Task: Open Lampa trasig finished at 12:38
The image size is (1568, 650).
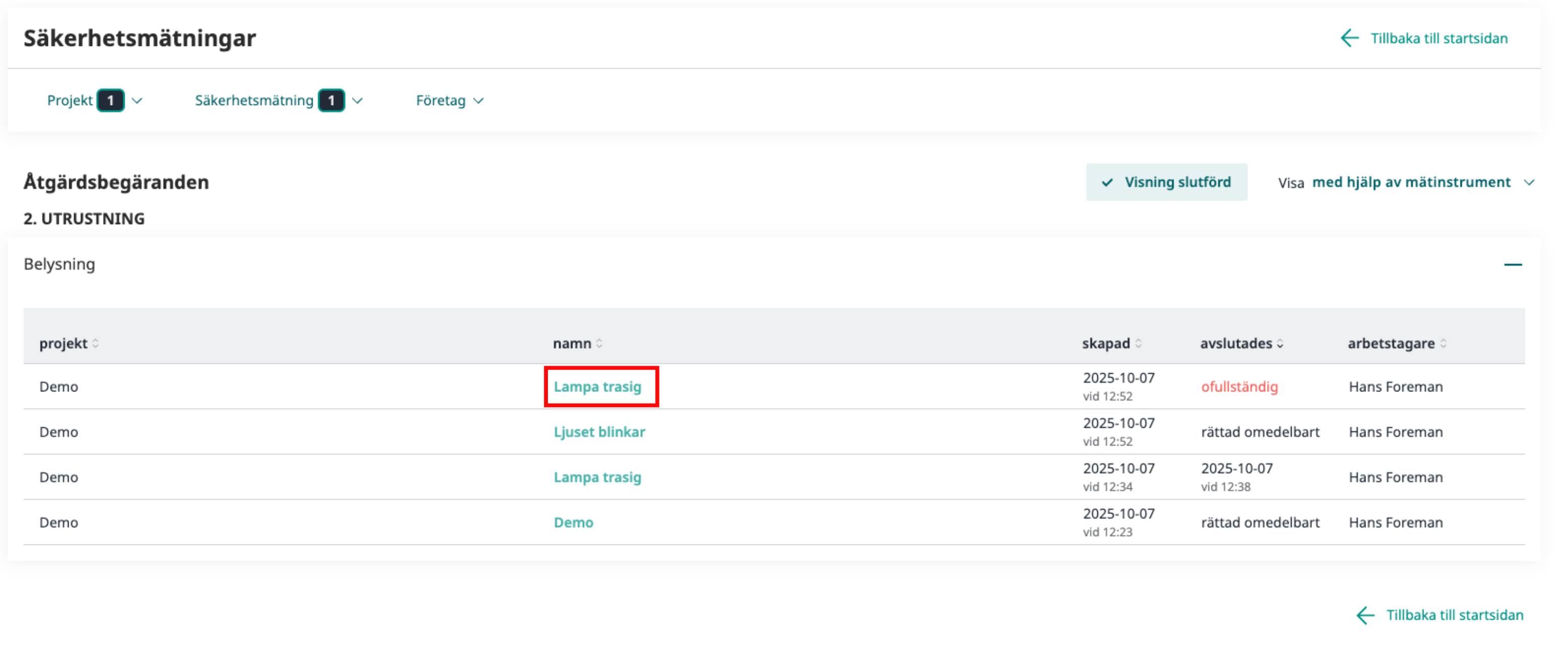Action: [x=597, y=478]
